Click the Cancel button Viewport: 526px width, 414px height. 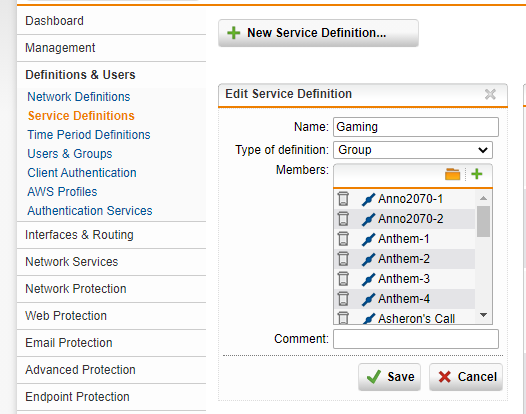(x=466, y=377)
